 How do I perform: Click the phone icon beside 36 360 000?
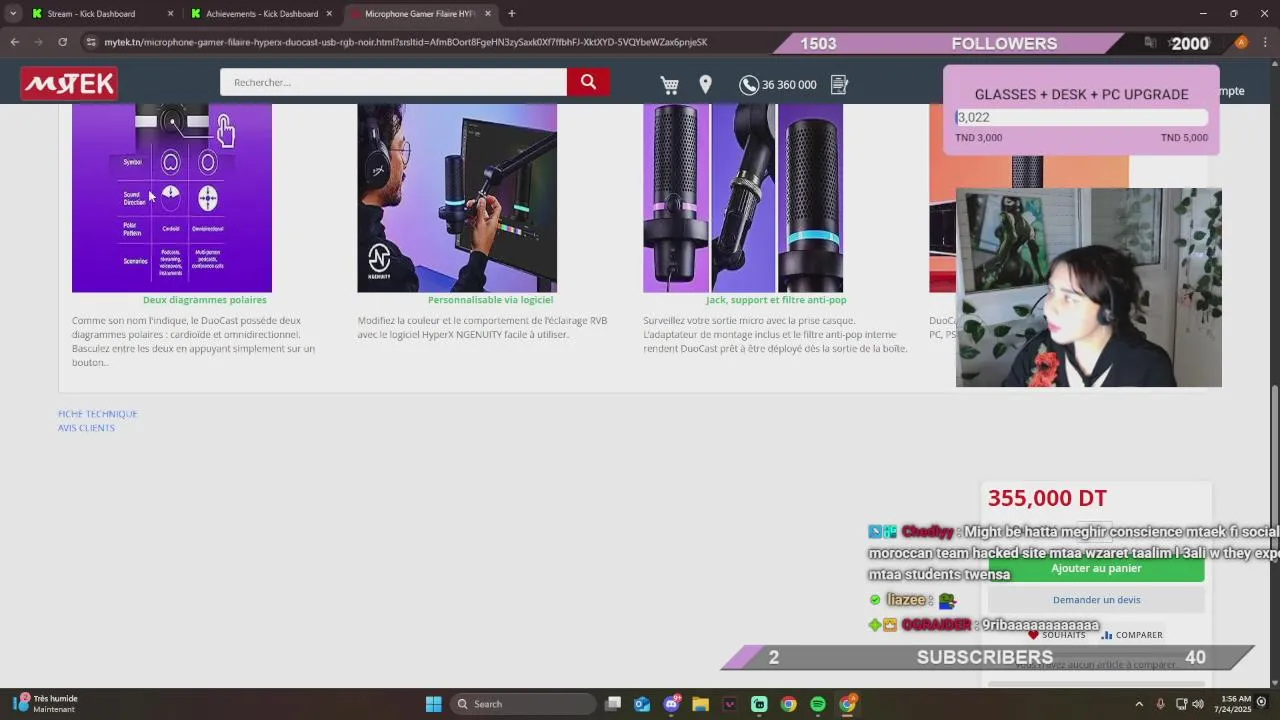748,85
